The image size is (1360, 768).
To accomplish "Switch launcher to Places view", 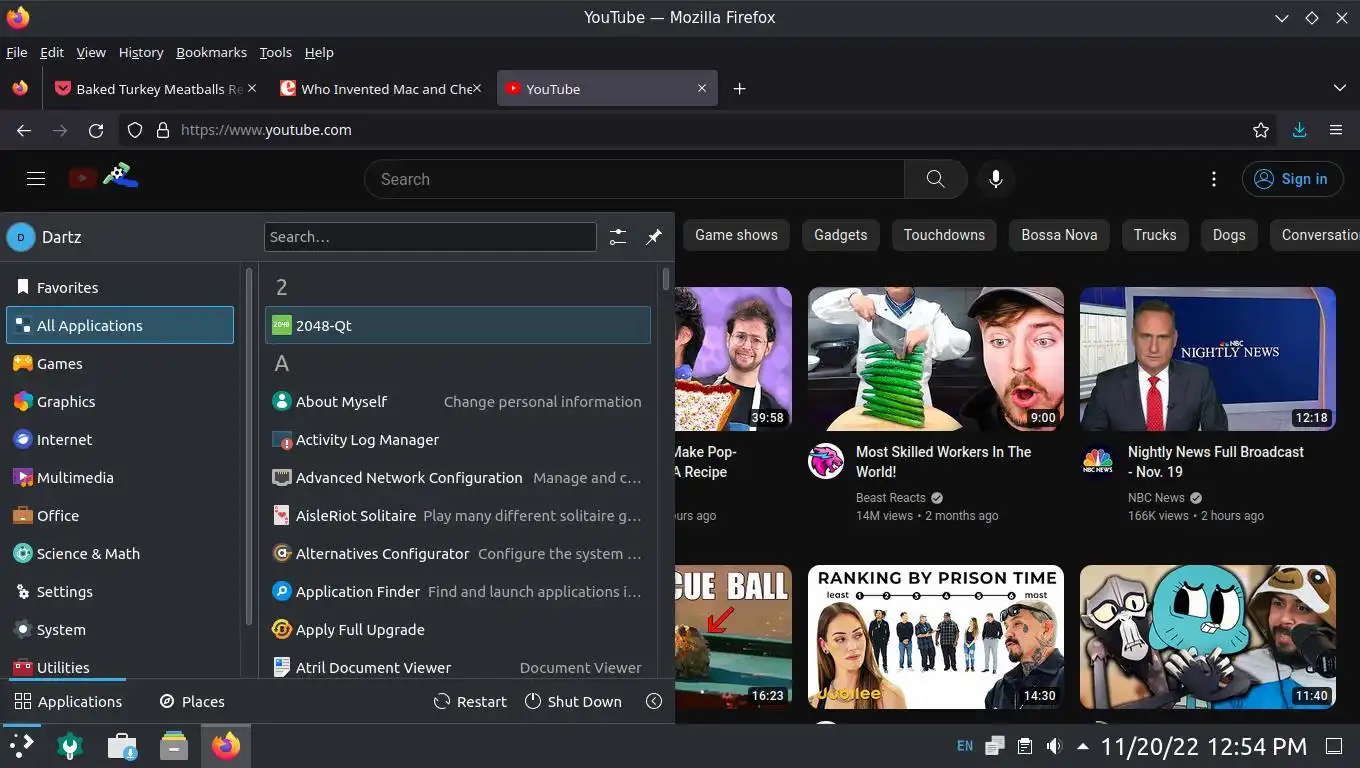I will coord(192,701).
